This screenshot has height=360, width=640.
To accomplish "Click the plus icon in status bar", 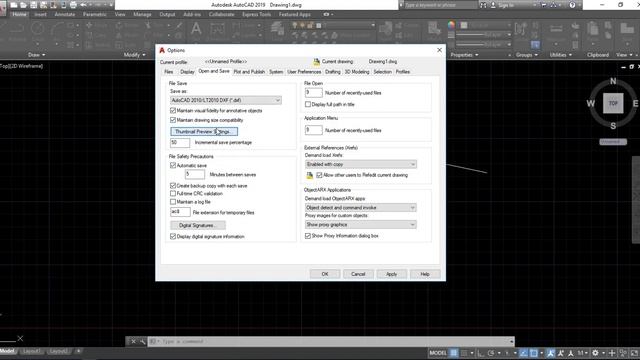I will tap(612, 353).
